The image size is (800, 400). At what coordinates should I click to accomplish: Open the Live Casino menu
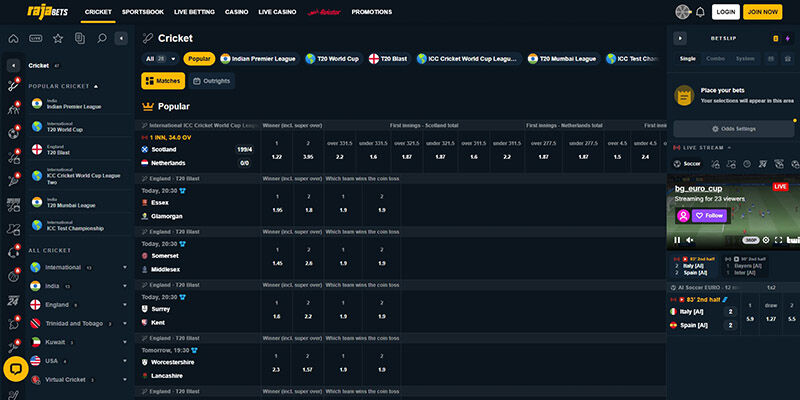(x=277, y=12)
